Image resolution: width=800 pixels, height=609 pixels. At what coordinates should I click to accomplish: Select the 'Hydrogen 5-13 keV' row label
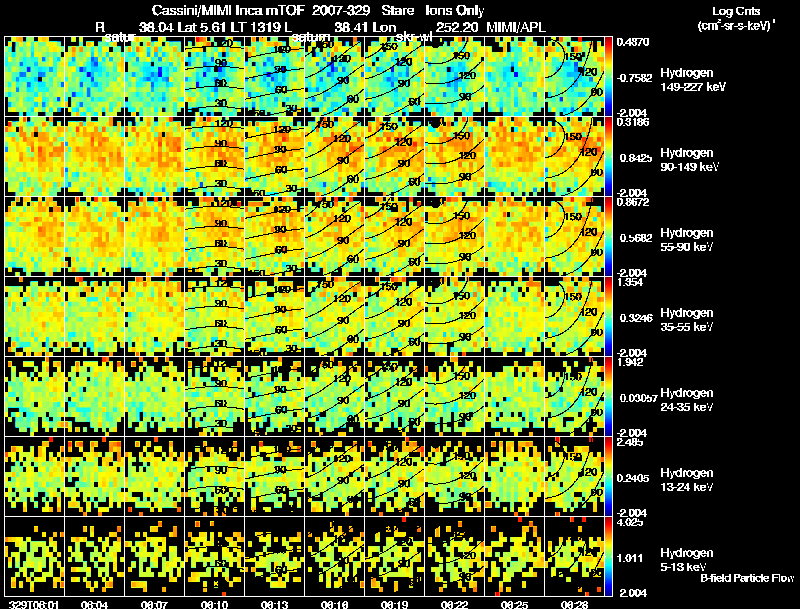click(x=686, y=560)
